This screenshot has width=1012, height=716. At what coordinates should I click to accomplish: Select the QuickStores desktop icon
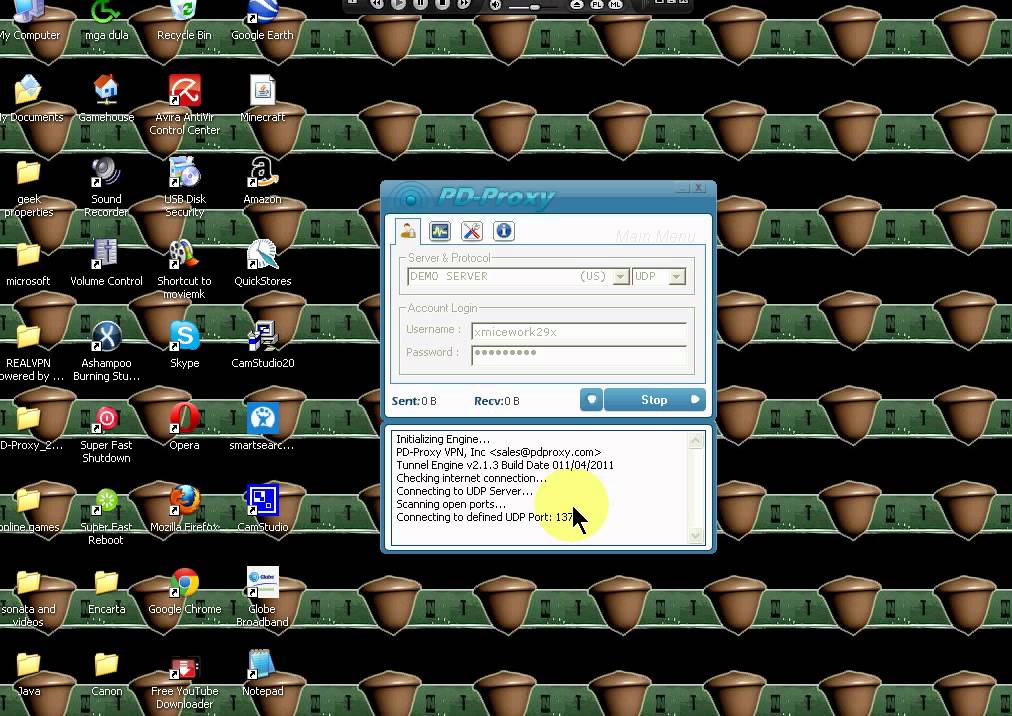pos(262,263)
